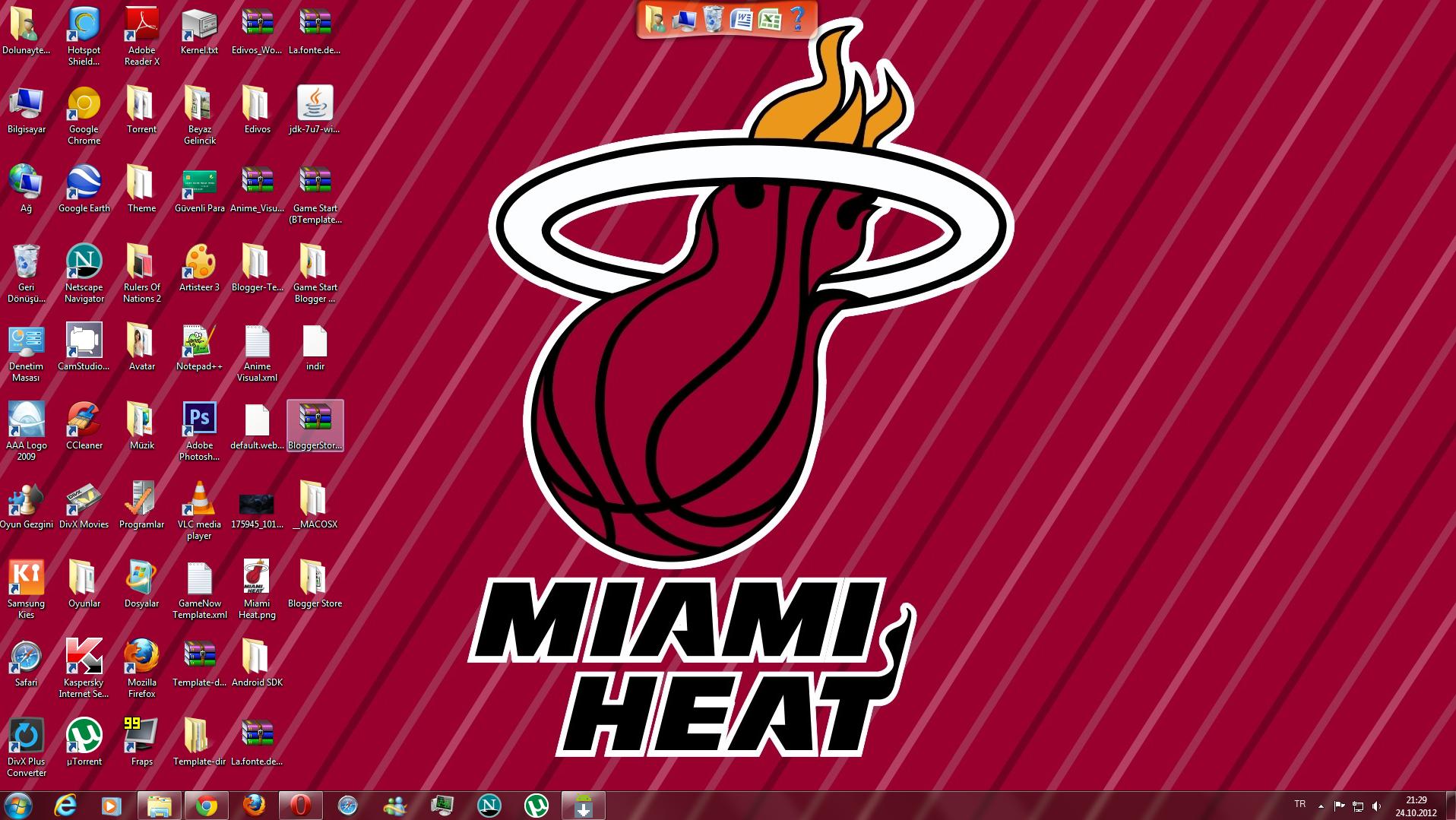
Task: Open the Android download app in the taskbar
Action: coord(584,806)
